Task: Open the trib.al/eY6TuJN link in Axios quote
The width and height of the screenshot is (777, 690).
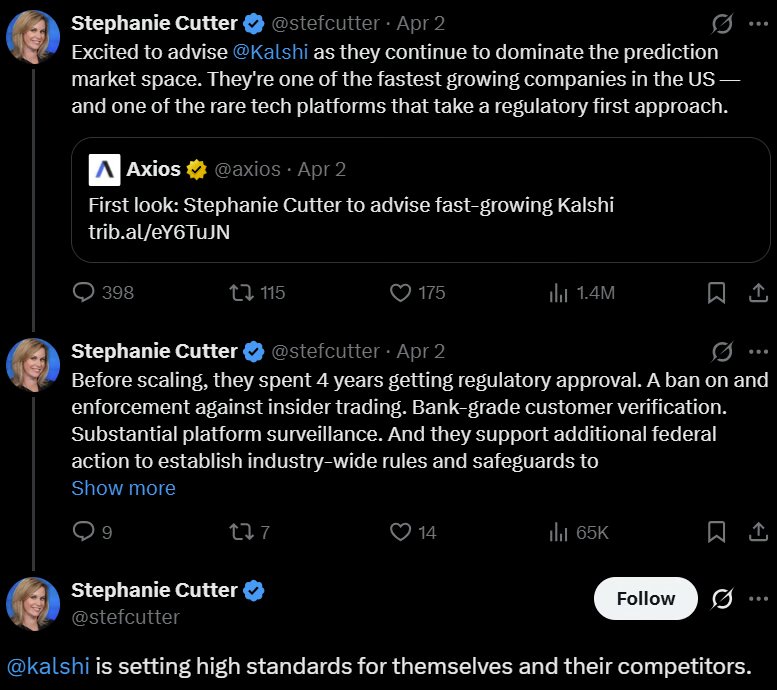Action: [x=159, y=232]
